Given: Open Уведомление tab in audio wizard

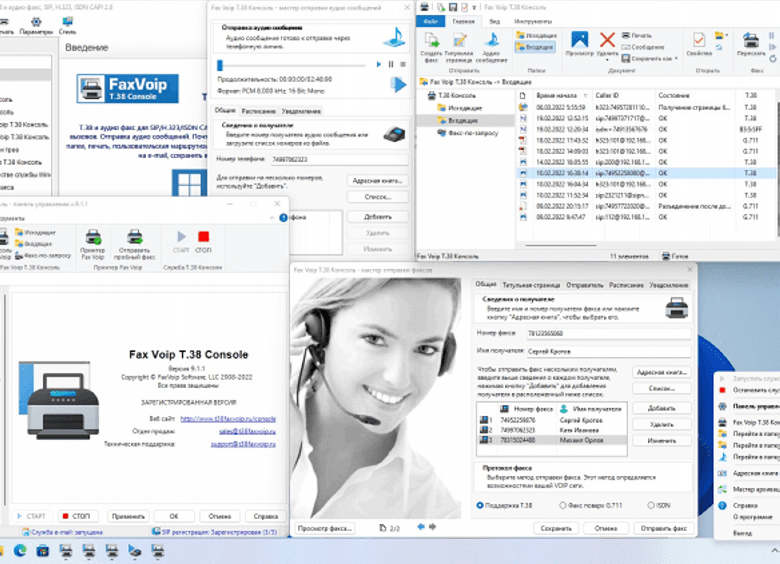Looking at the screenshot, I should click(x=301, y=111).
